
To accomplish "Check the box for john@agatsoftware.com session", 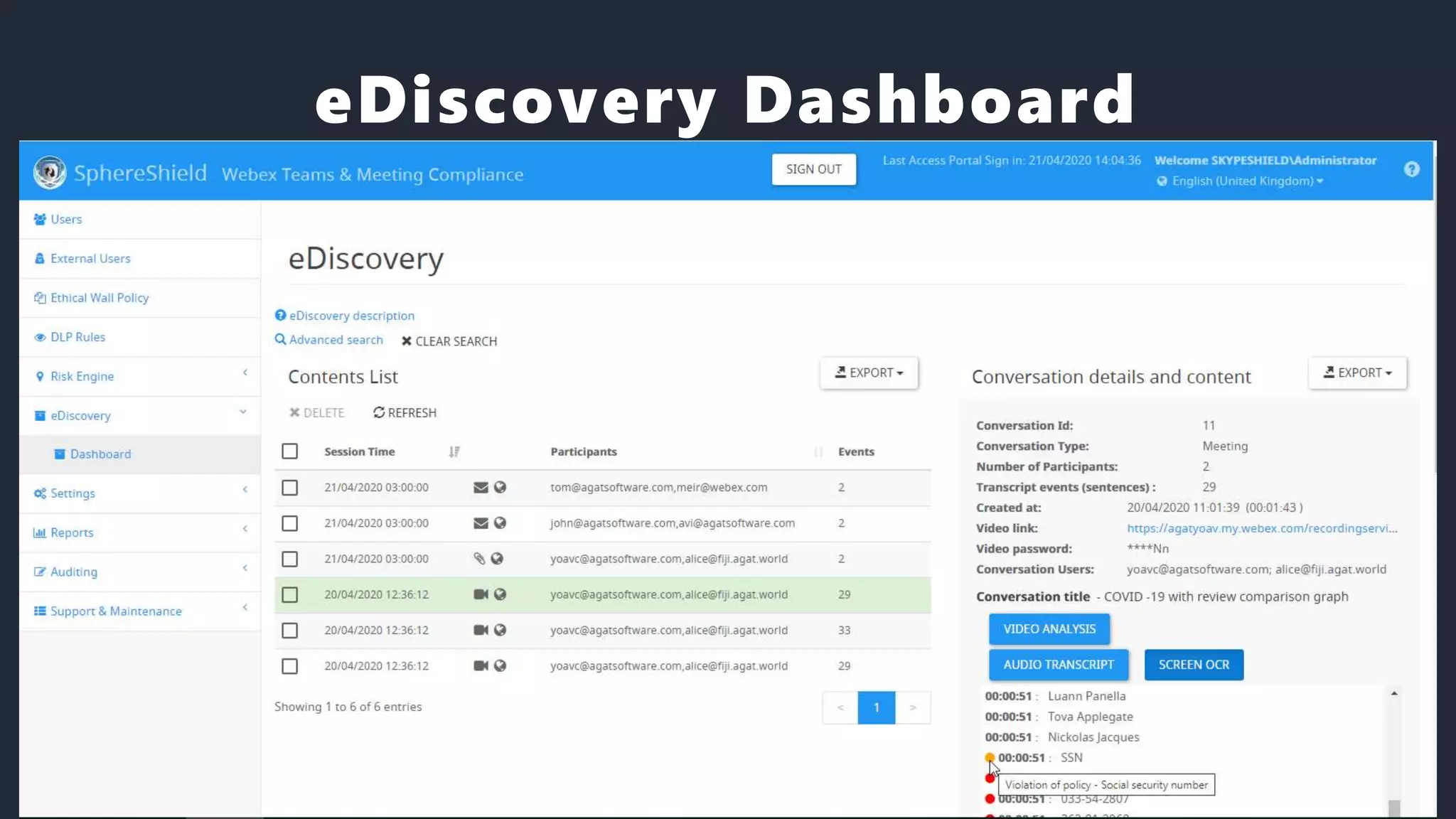I will pos(289,523).
